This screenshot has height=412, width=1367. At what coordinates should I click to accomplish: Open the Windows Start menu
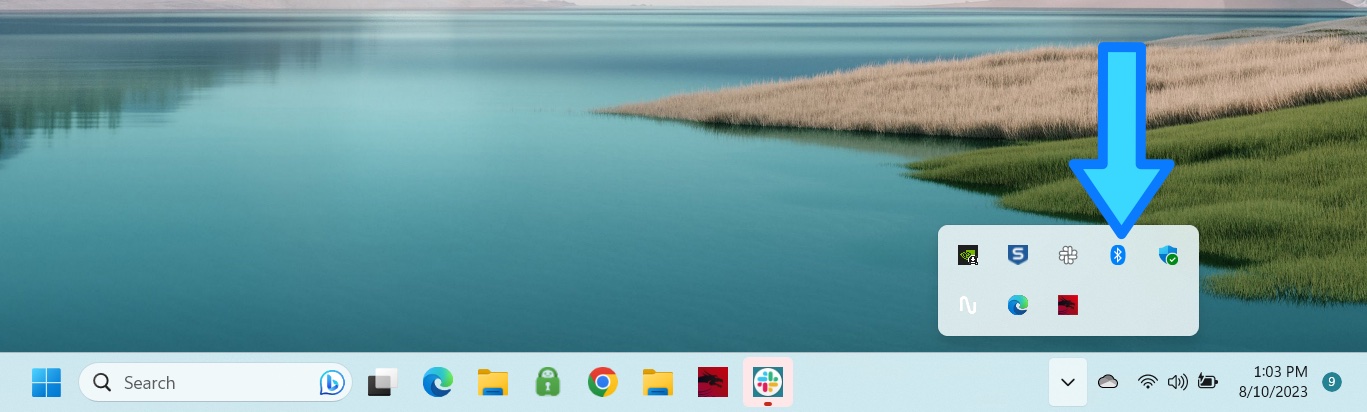[x=46, y=382]
